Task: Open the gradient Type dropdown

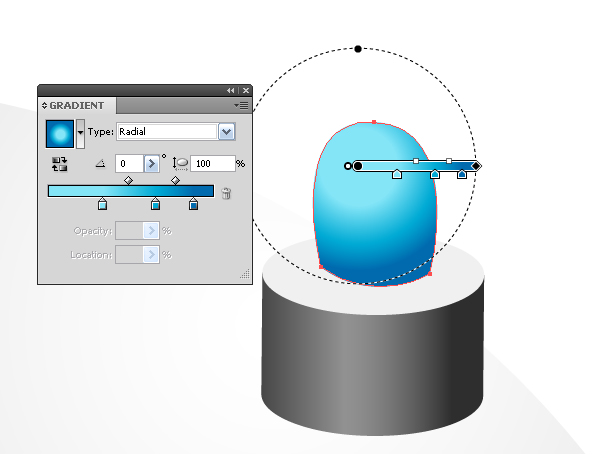Action: pos(227,132)
